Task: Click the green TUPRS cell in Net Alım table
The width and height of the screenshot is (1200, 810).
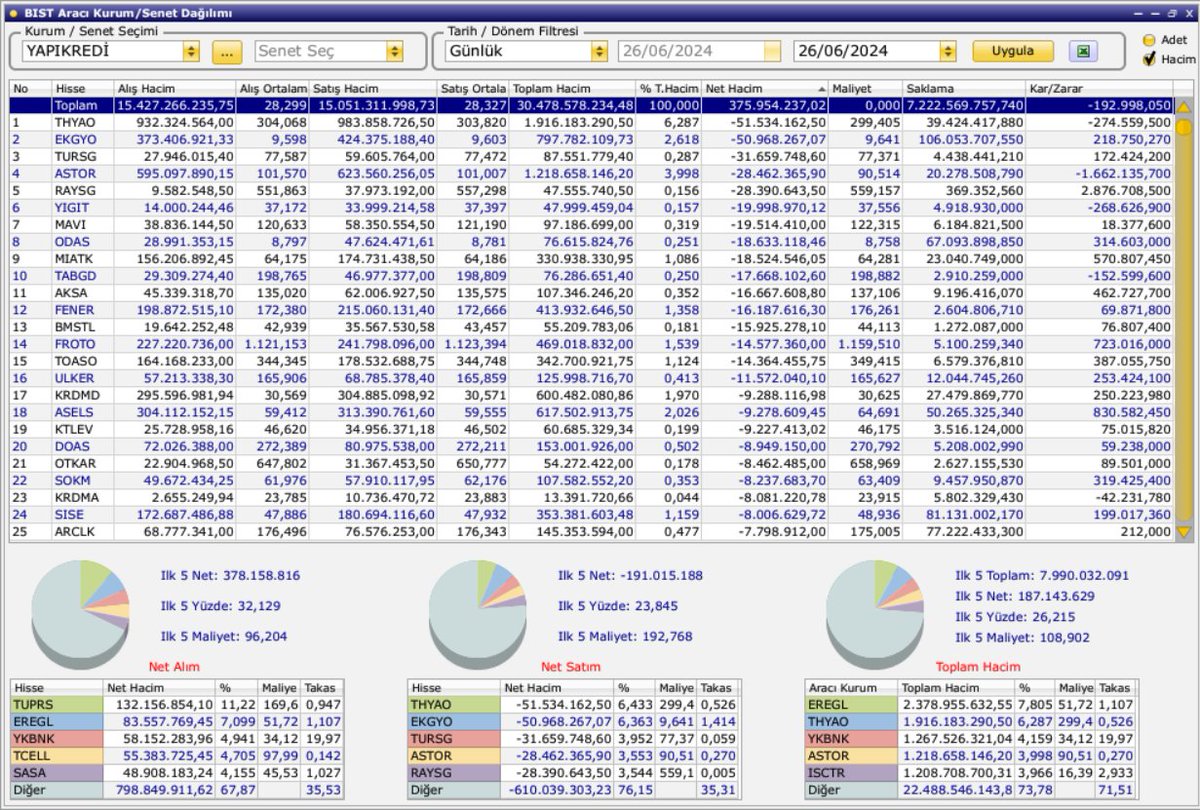Action: pos(57,704)
